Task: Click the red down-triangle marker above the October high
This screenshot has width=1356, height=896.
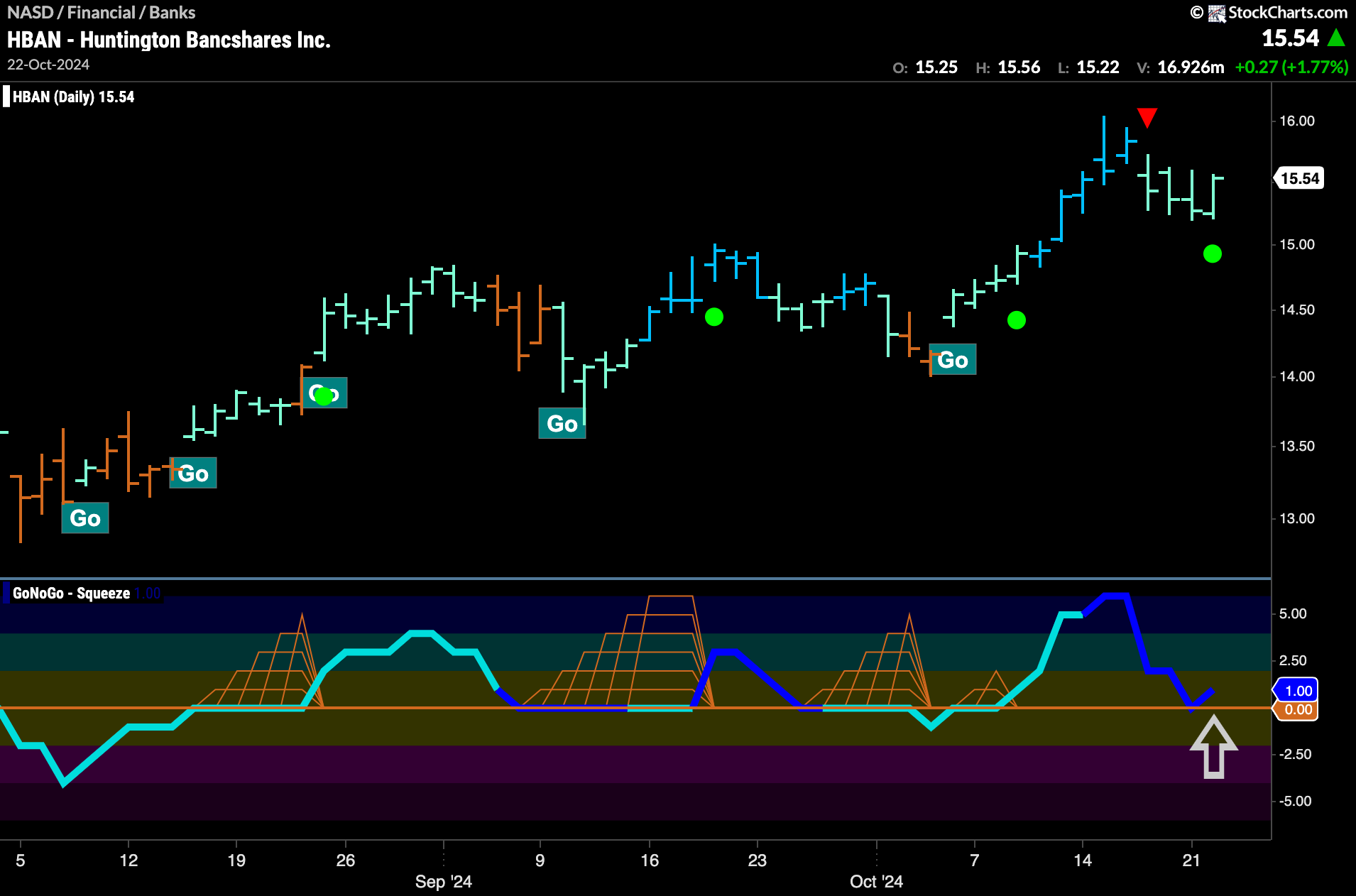Action: [1147, 117]
